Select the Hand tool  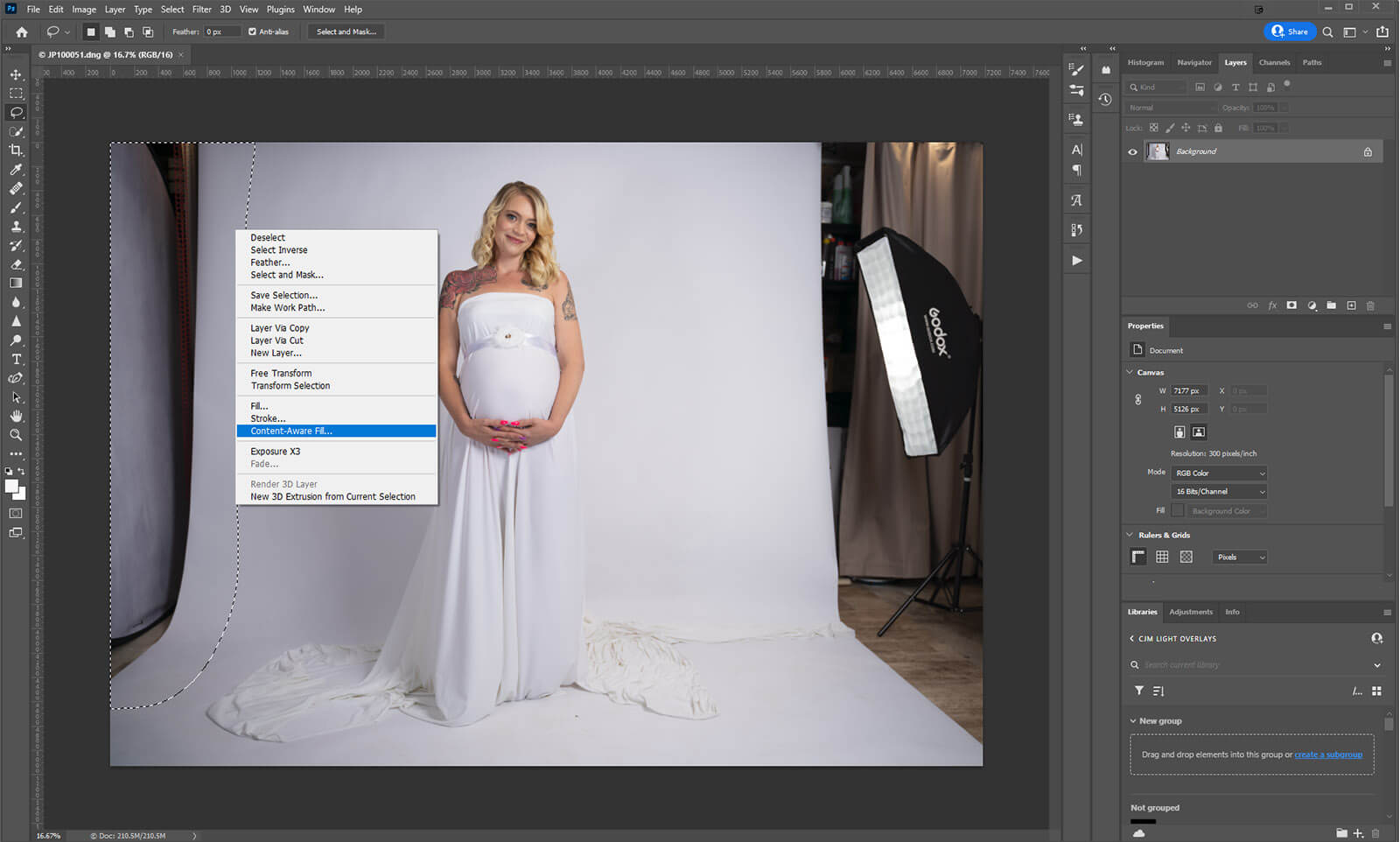click(16, 416)
